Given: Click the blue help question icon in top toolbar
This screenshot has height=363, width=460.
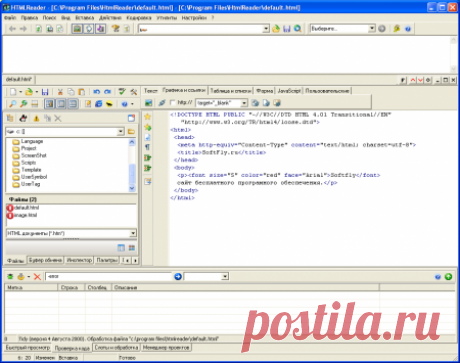Looking at the screenshot, I should 408,29.
